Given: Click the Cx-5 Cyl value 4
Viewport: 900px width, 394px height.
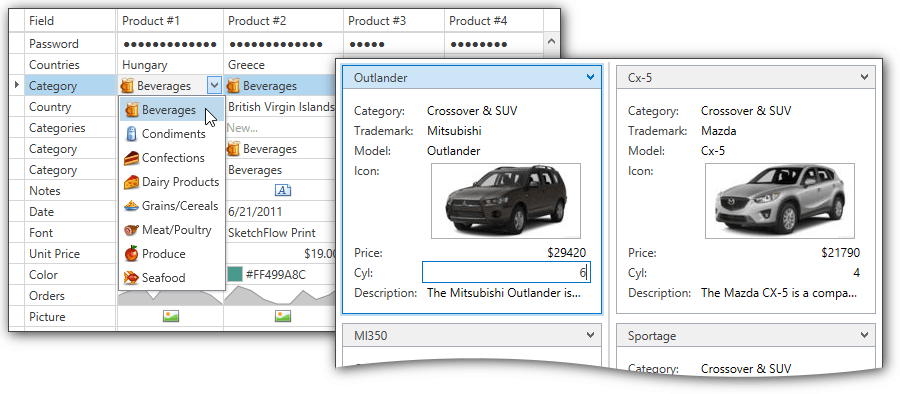Looking at the screenshot, I should point(856,273).
